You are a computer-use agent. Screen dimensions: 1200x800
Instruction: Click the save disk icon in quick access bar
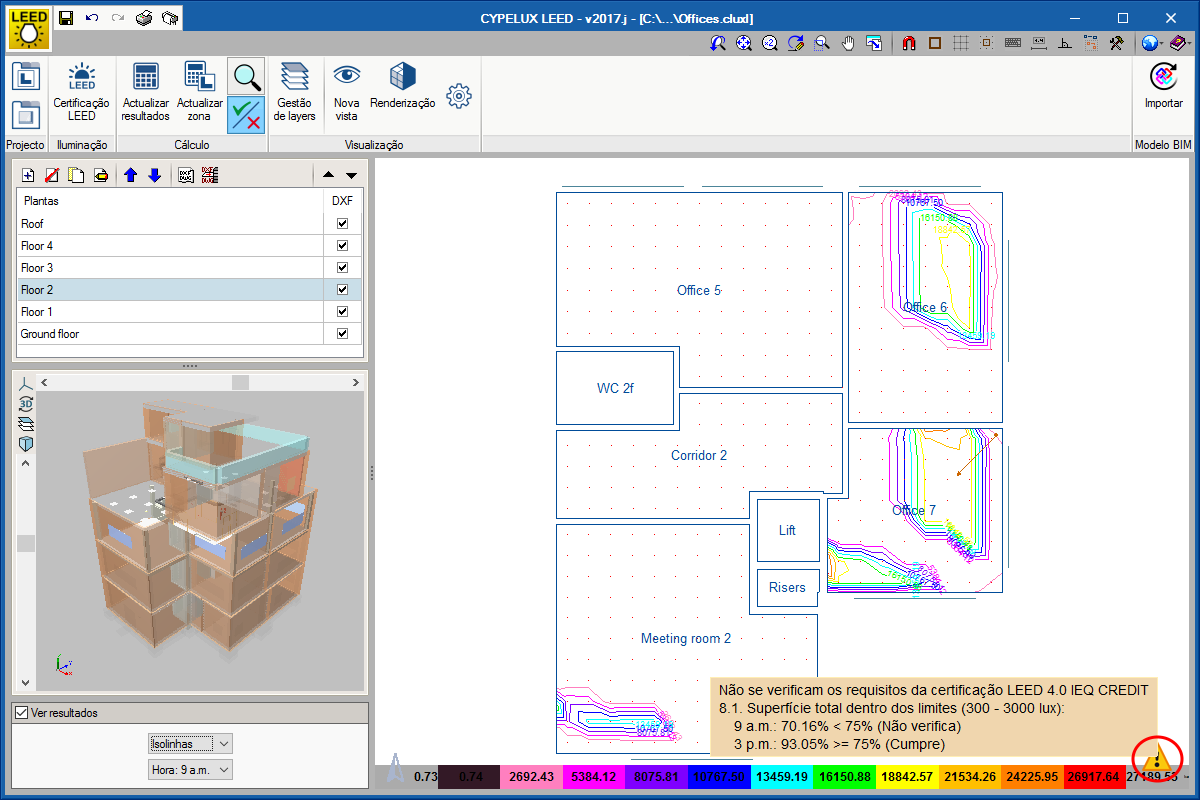tap(66, 18)
